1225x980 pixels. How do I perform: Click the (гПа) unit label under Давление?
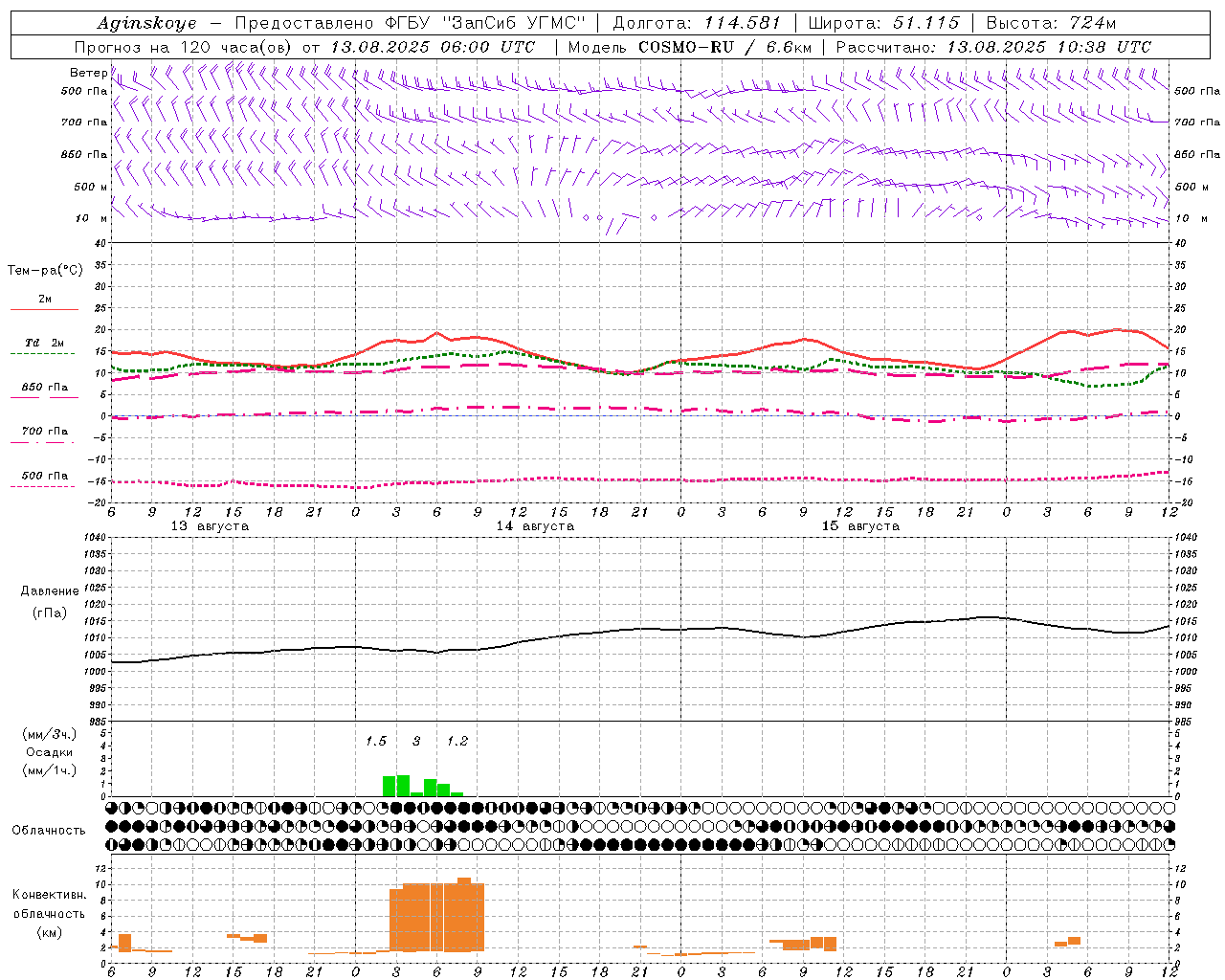coord(50,612)
